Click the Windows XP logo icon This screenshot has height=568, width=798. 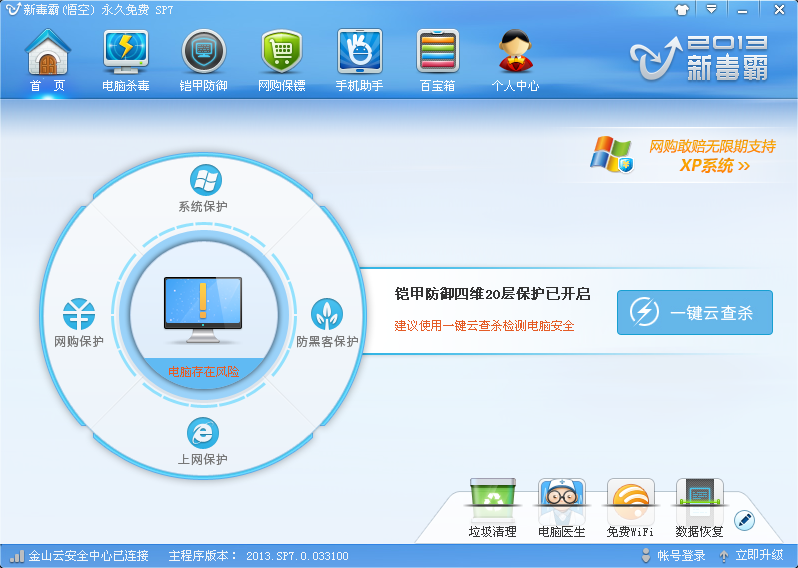pos(611,154)
